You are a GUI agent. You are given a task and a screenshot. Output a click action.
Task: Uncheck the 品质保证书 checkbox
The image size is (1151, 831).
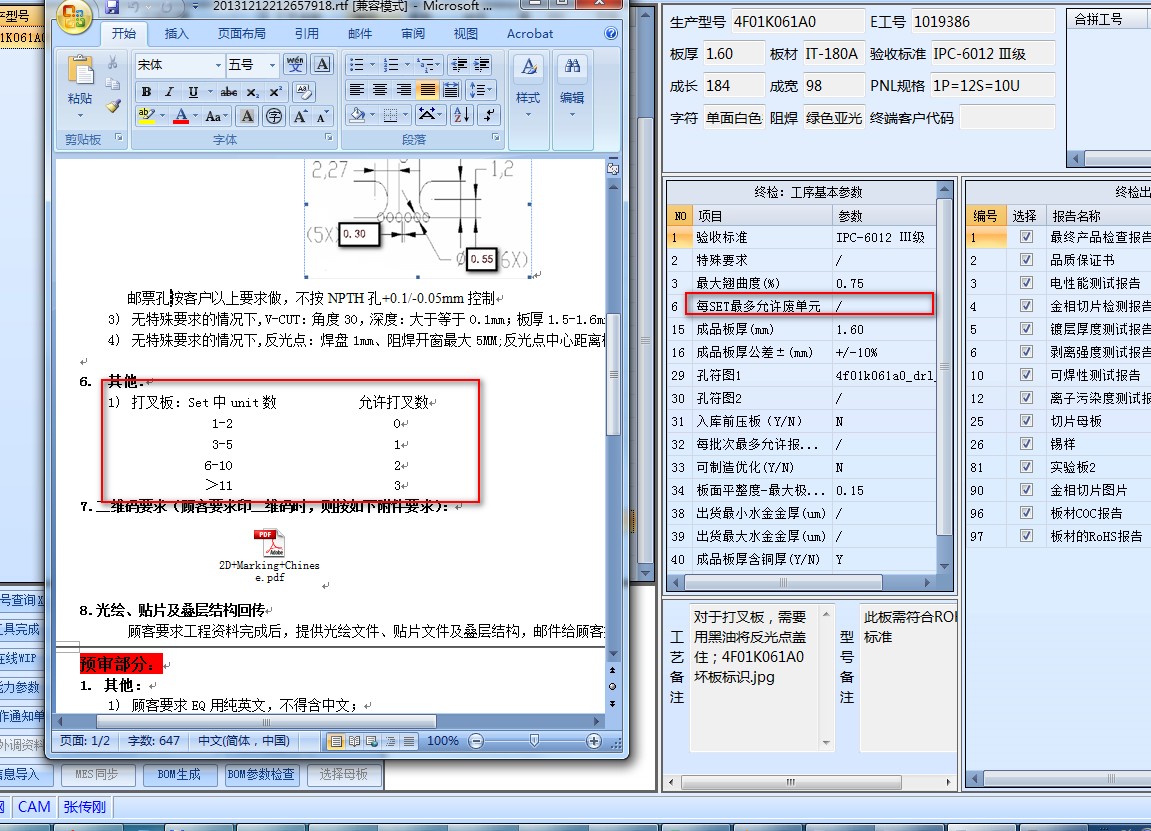[1026, 260]
